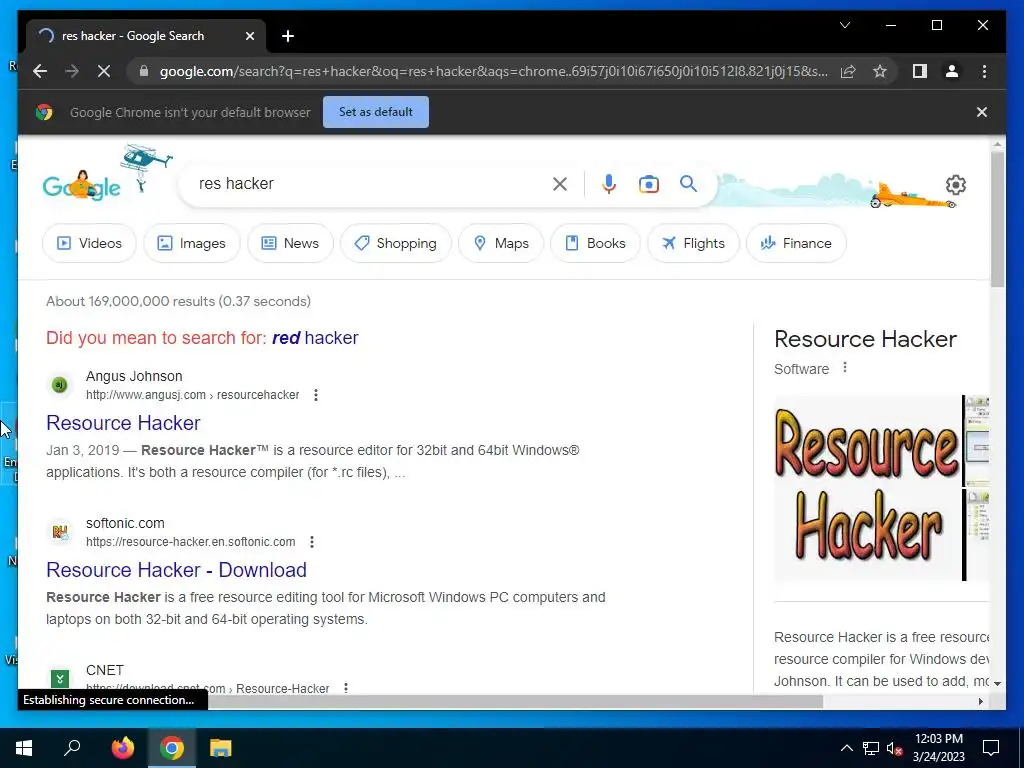Focus the Chrome address bar URL
Image resolution: width=1024 pixels, height=768 pixels.
pos(493,71)
